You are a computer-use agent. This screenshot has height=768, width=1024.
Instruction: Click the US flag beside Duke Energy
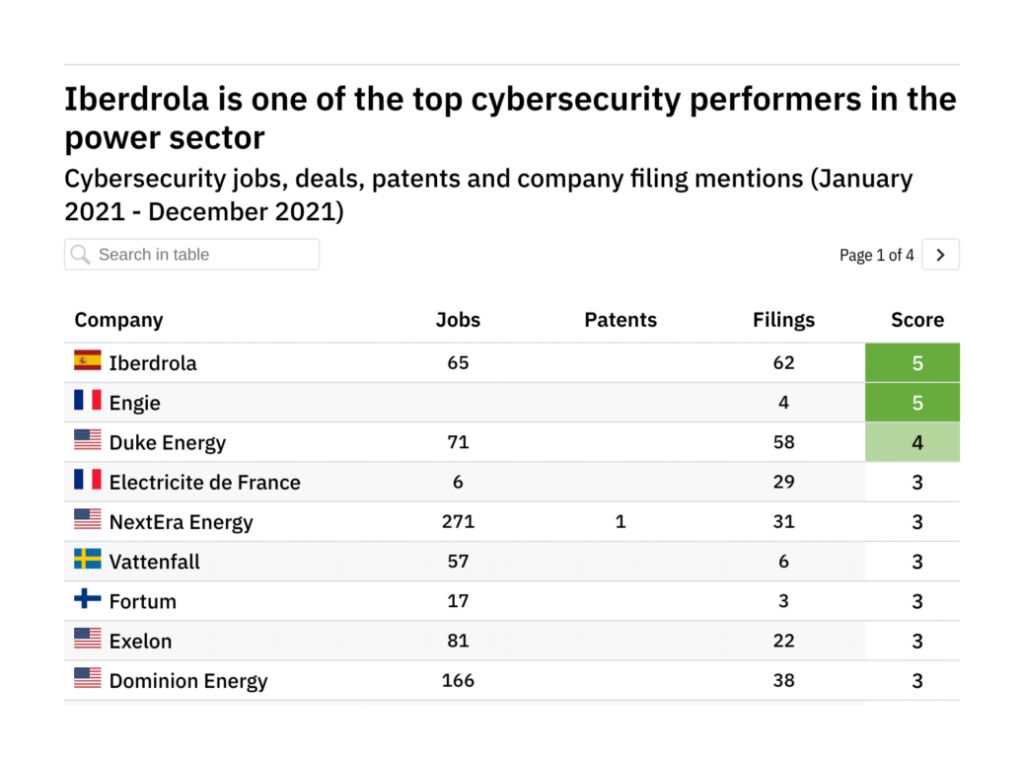pos(88,441)
